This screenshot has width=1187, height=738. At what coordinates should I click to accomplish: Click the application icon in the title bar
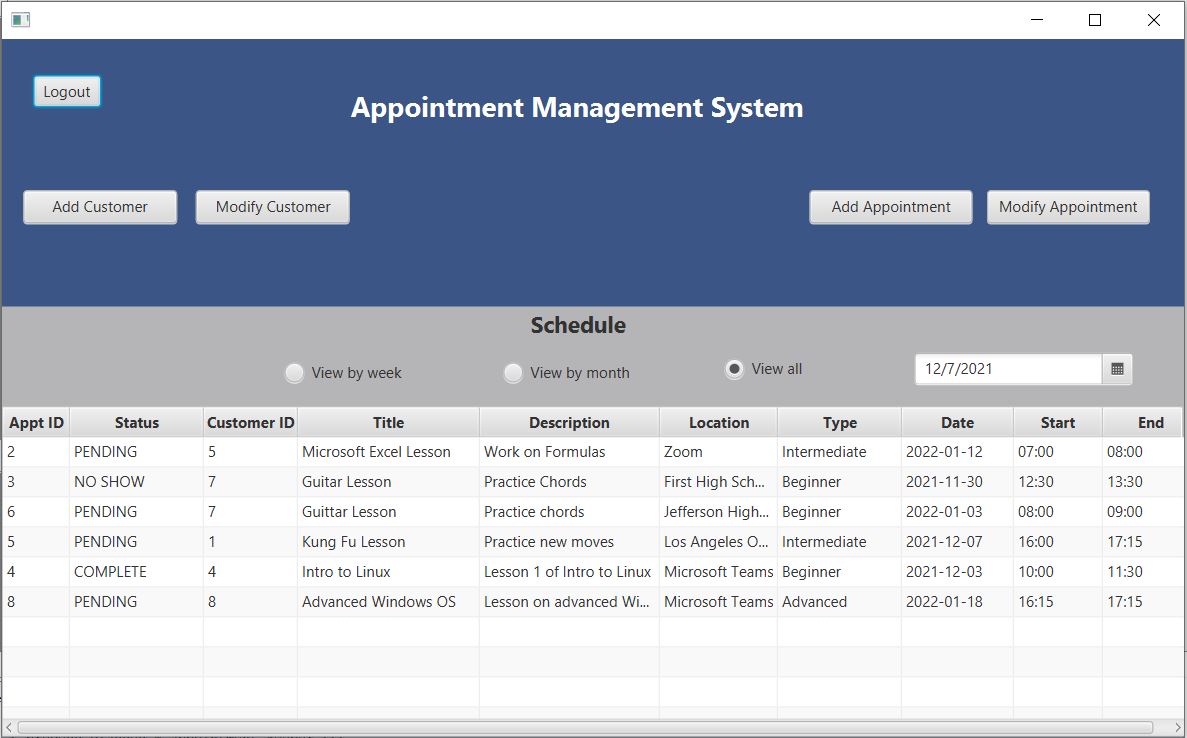tap(20, 18)
